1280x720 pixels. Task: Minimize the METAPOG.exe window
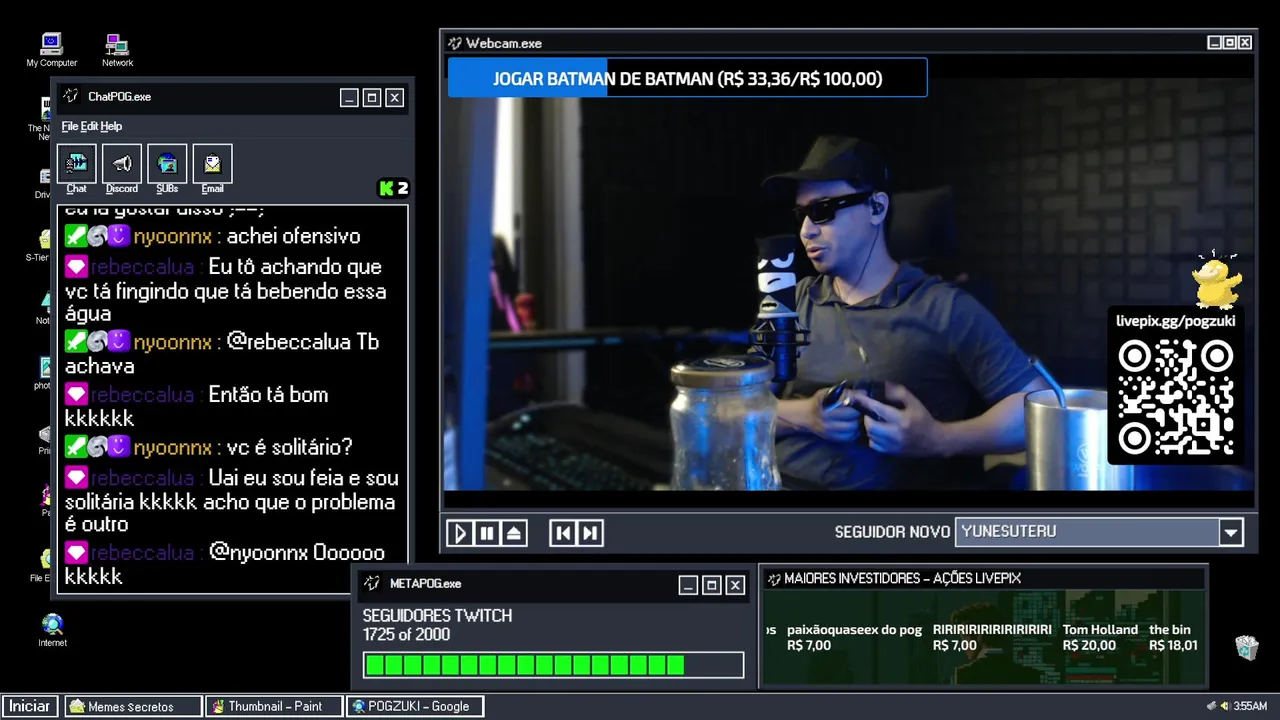(x=688, y=585)
